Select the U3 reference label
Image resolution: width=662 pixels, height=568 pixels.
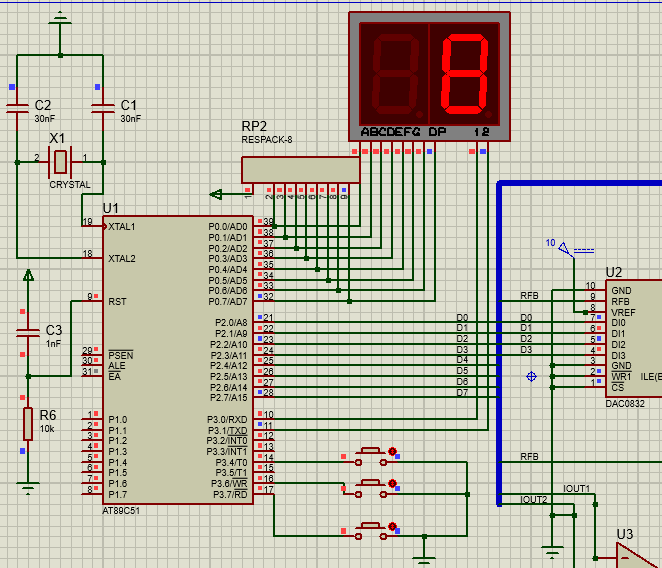[625, 534]
